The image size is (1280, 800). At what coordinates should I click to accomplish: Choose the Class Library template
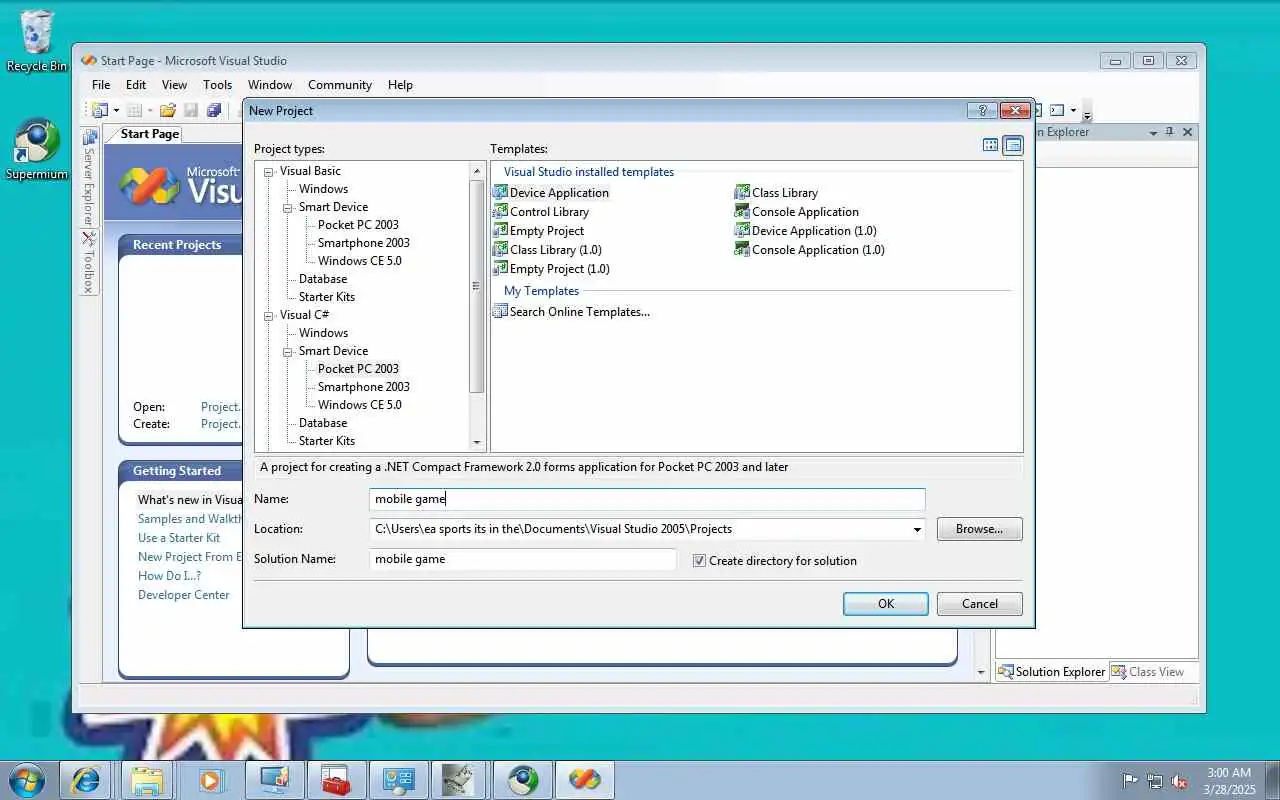pyautogui.click(x=776, y=193)
